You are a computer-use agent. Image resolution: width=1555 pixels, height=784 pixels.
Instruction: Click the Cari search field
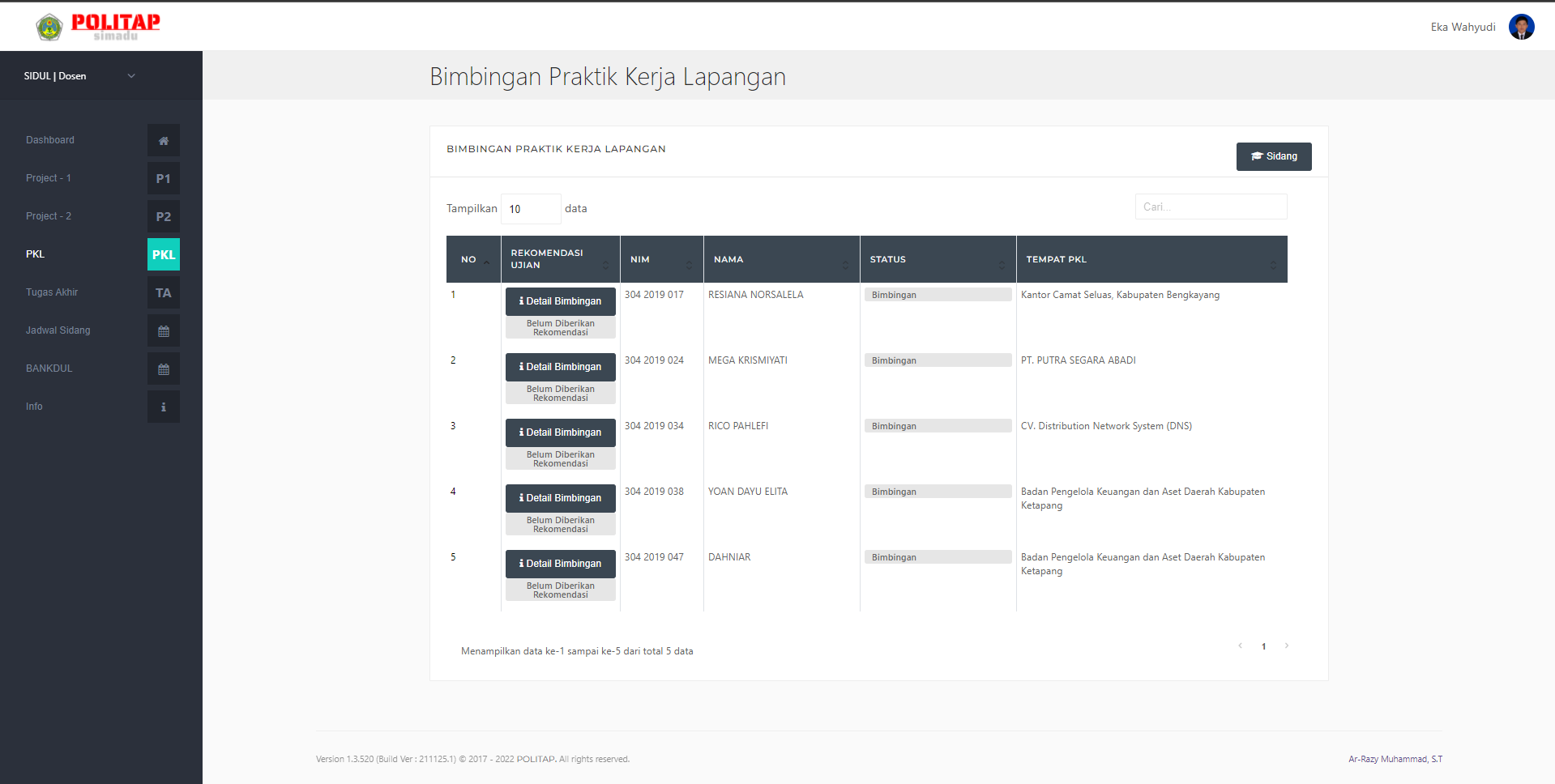pos(1210,207)
